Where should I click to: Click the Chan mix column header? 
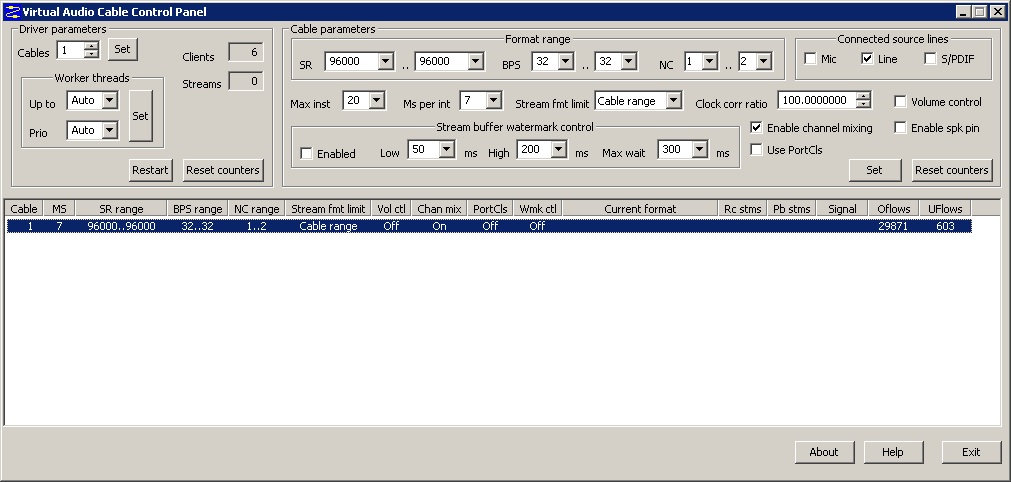tap(439, 209)
